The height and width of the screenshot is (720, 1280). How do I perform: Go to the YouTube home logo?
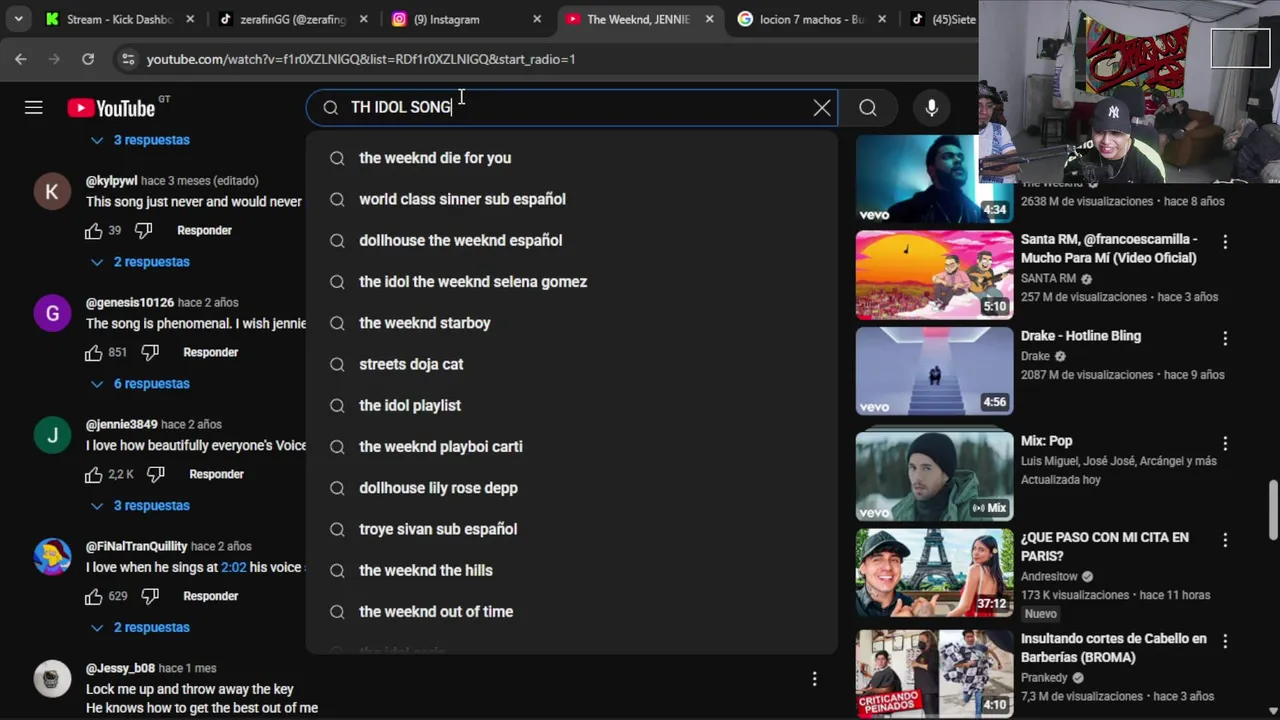point(111,108)
